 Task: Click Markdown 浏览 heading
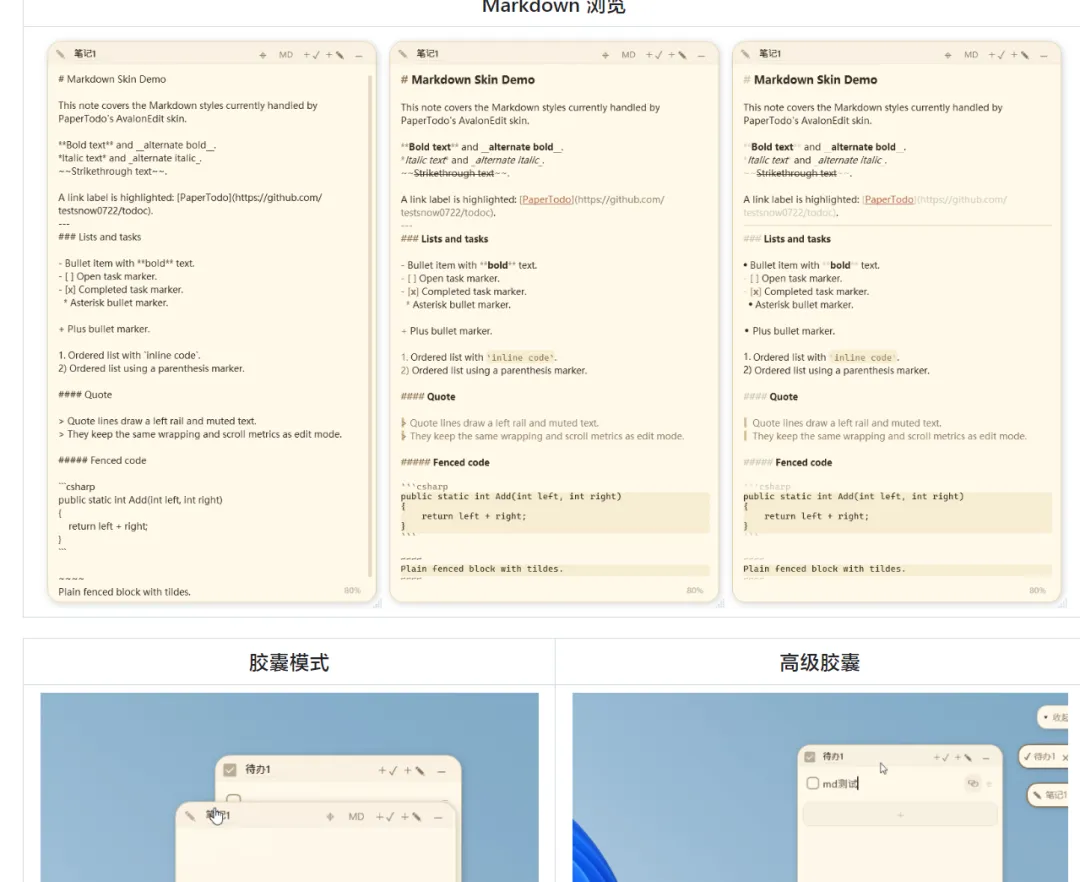pyautogui.click(x=554, y=7)
